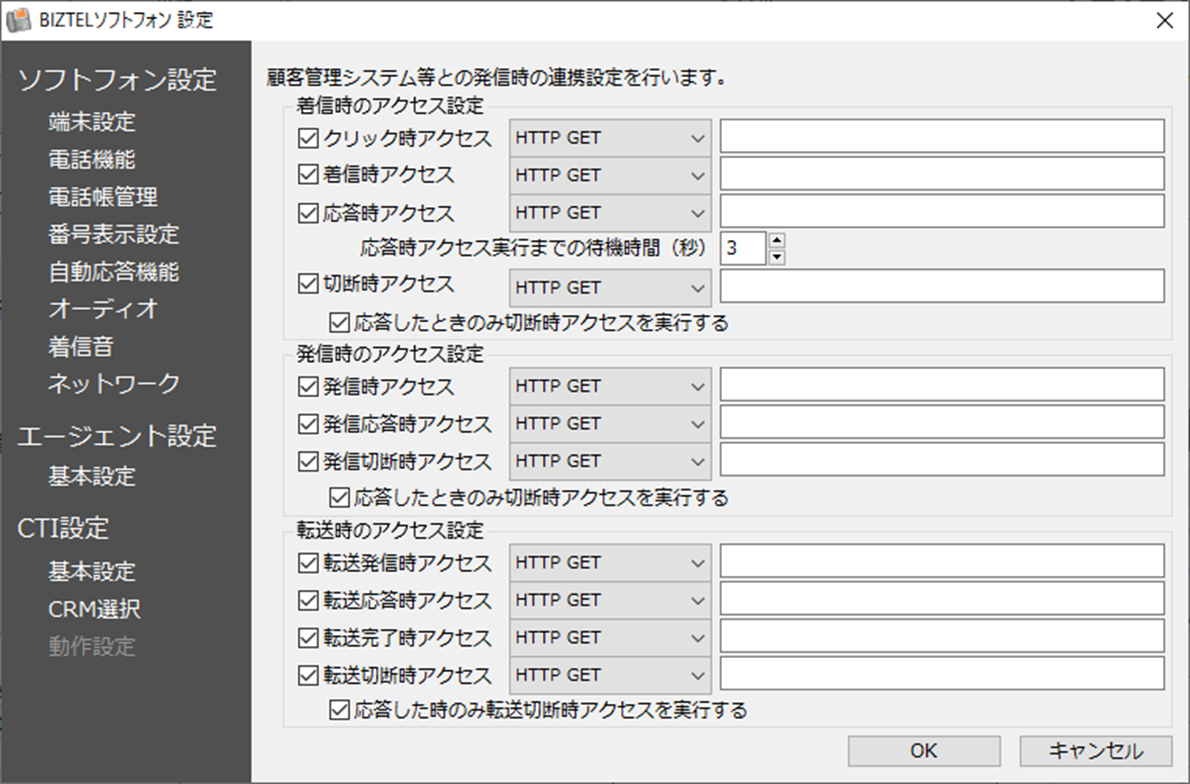Expand method dropdown for 発信応答時アクセス
Screen dimensions: 1190x784
point(610,423)
